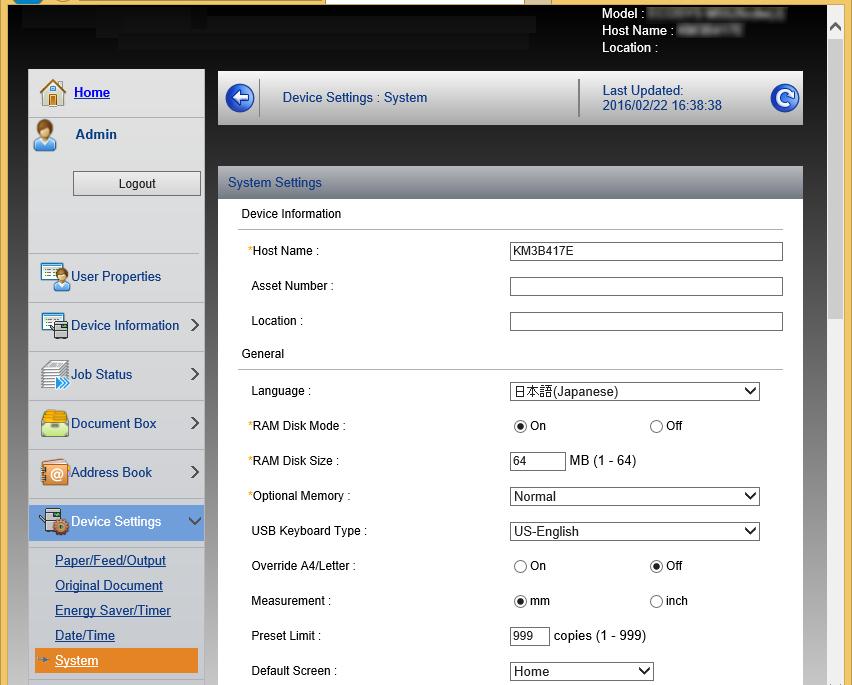Image resolution: width=852 pixels, height=685 pixels.
Task: Click the page scrollbar up arrow
Action: 835,27
